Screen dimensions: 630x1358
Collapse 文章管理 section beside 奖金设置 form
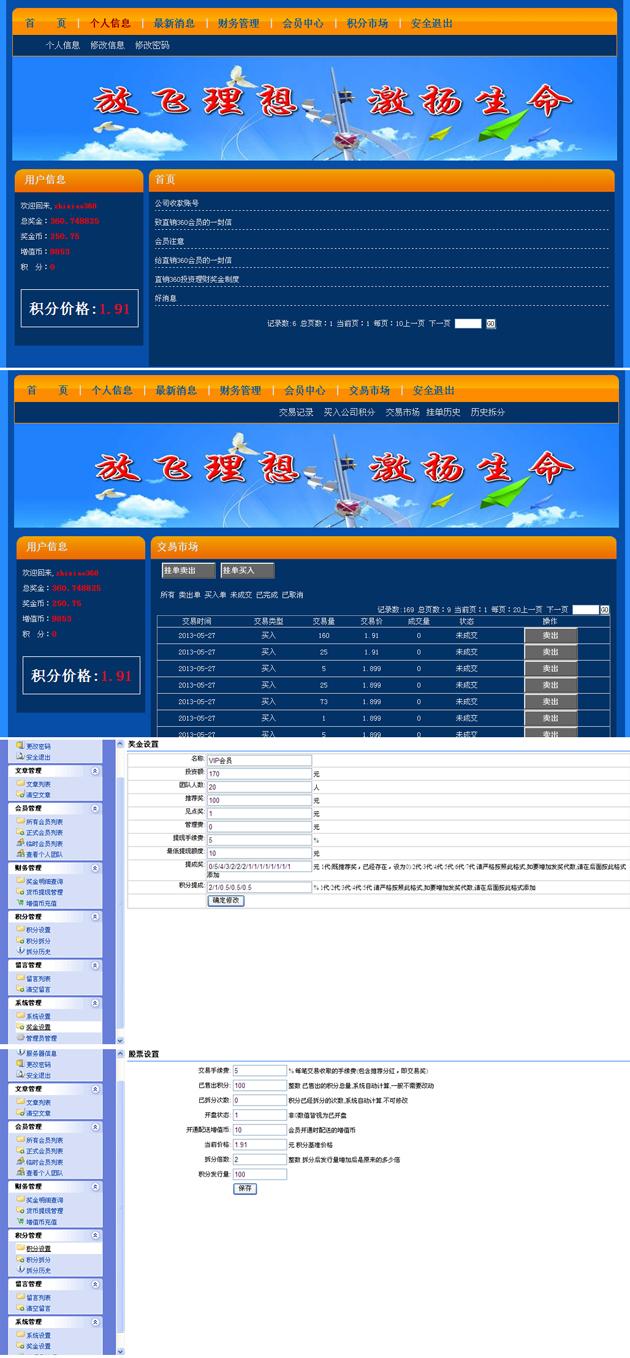pos(95,771)
